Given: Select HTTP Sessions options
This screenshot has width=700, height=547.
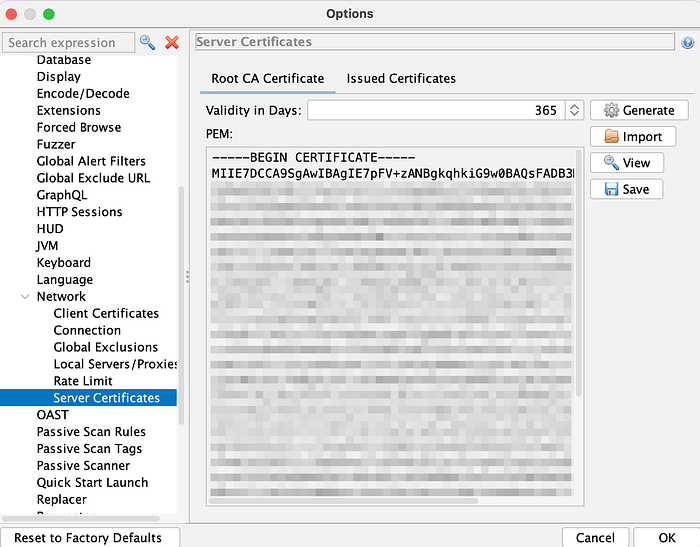Looking at the screenshot, I should coord(79,212).
